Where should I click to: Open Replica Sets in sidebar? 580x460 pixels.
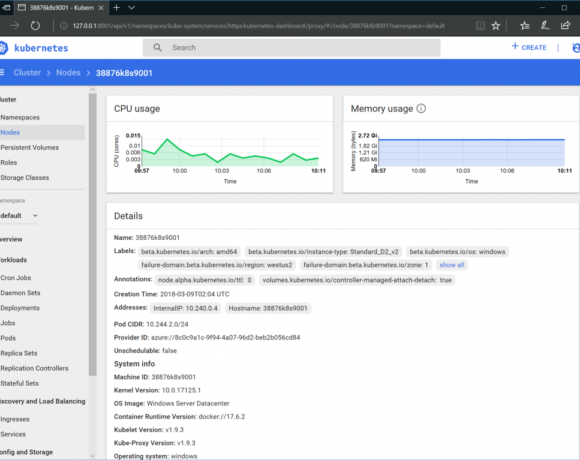pos(18,354)
